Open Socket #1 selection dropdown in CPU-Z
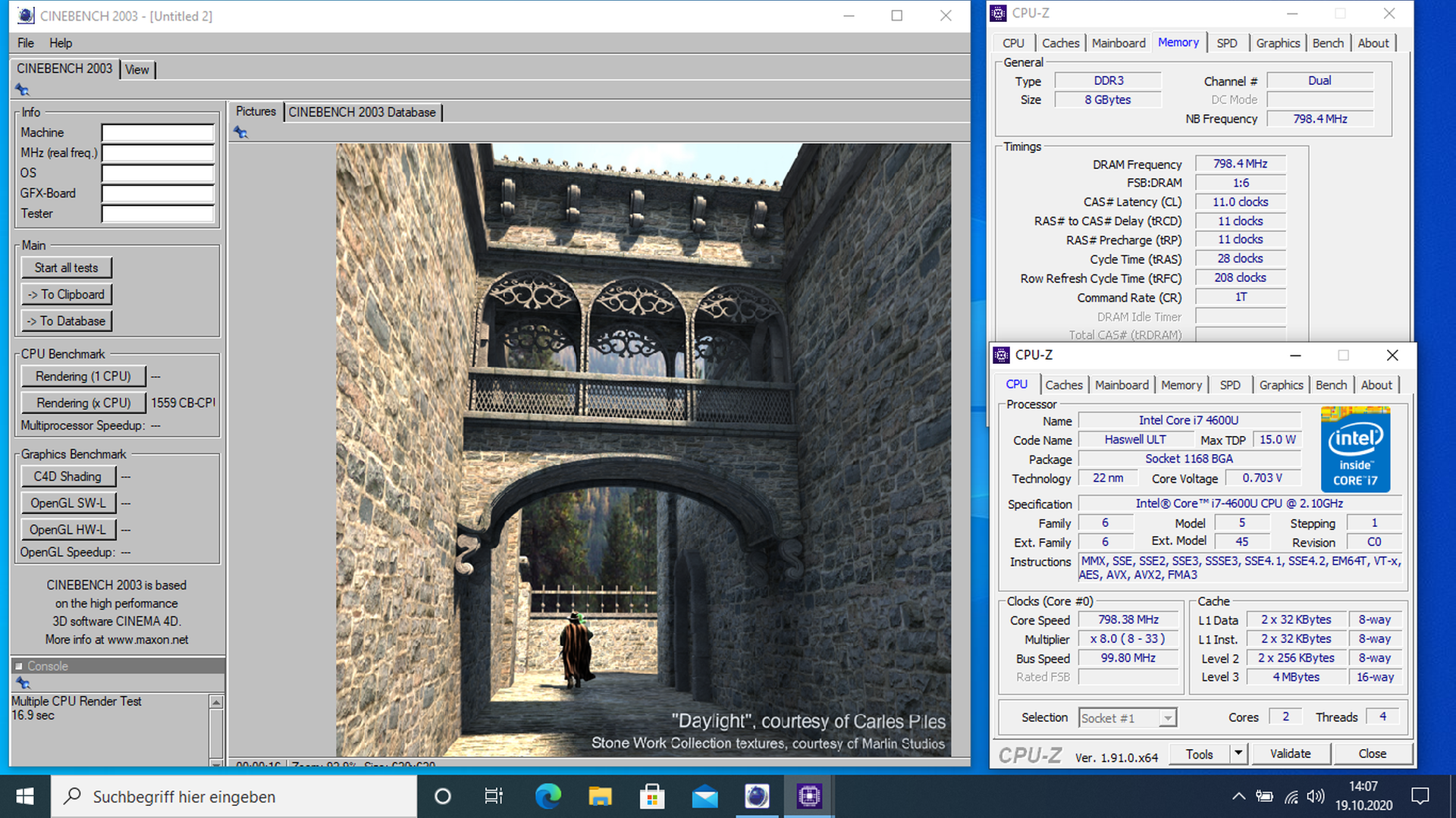Screen dimensions: 1456x818 point(1128,718)
